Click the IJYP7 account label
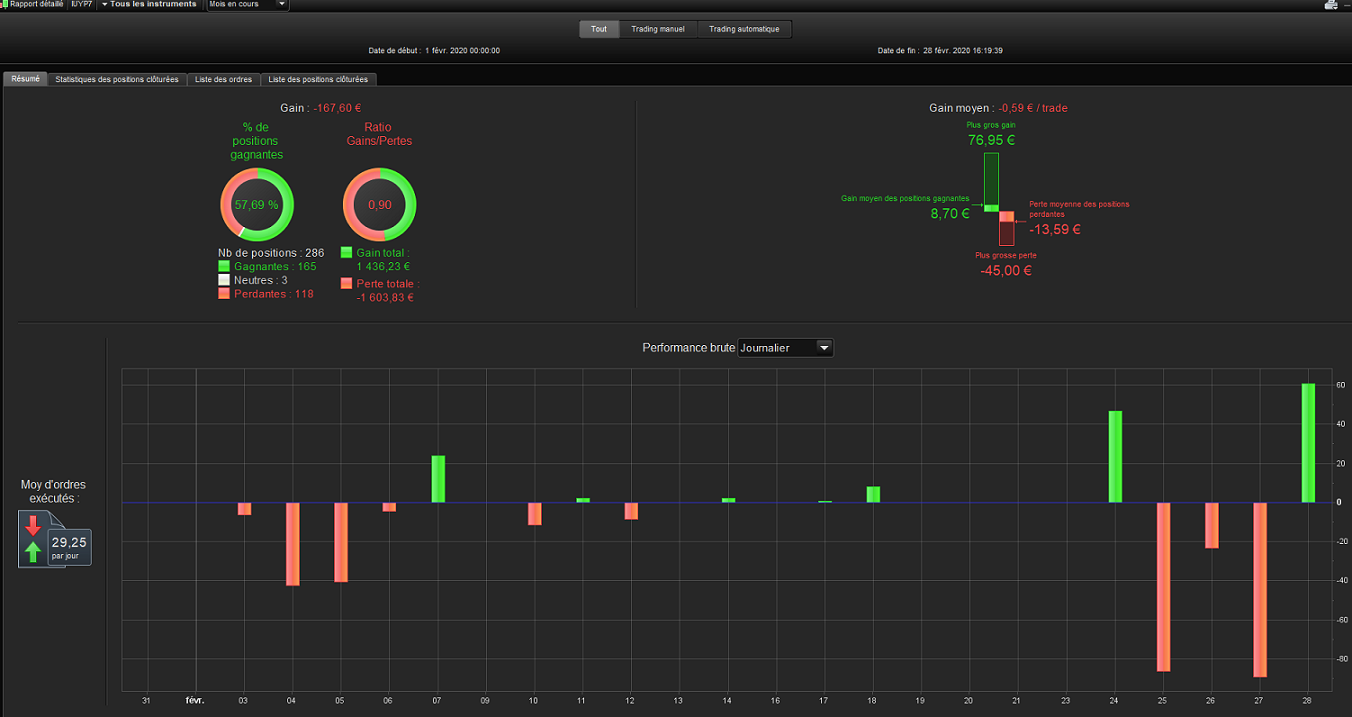Image resolution: width=1352 pixels, height=717 pixels. 82,5
